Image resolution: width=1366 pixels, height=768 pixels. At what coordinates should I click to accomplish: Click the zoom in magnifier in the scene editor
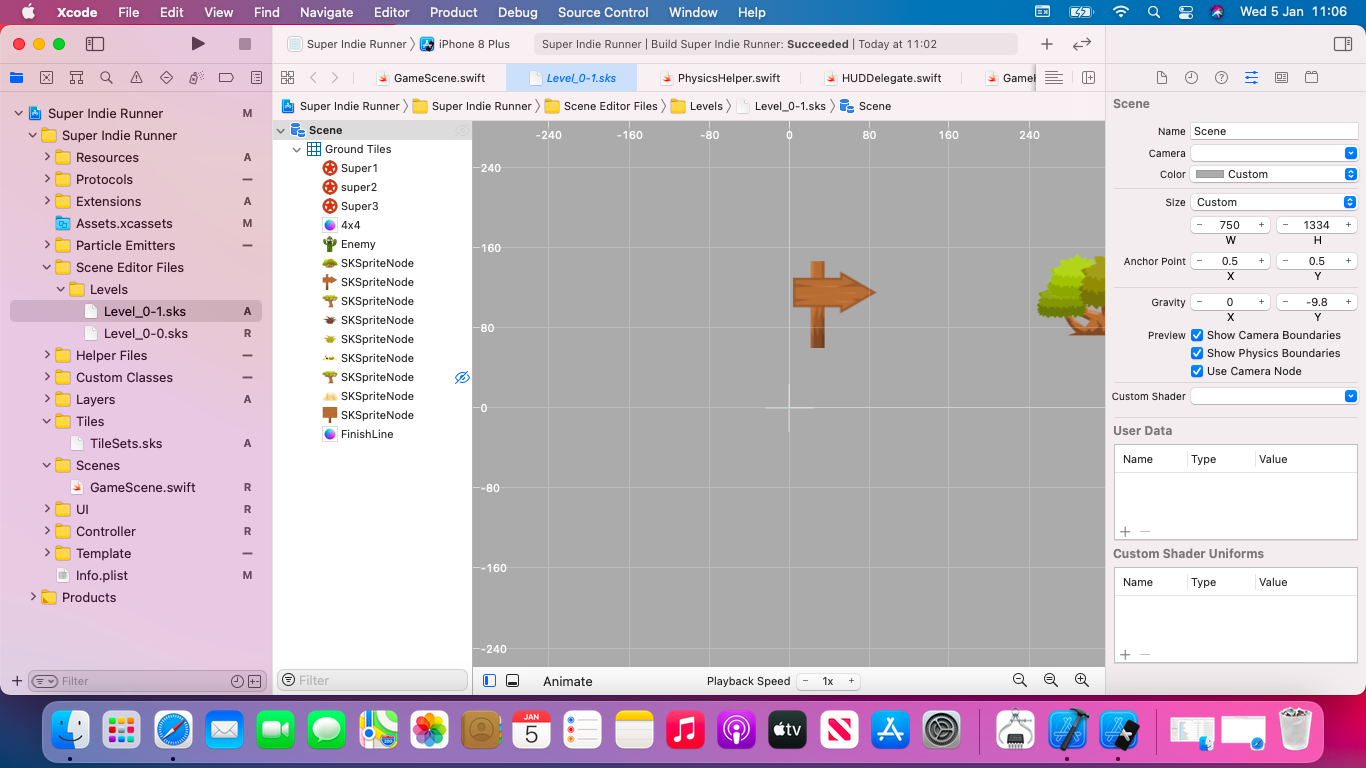pos(1081,680)
